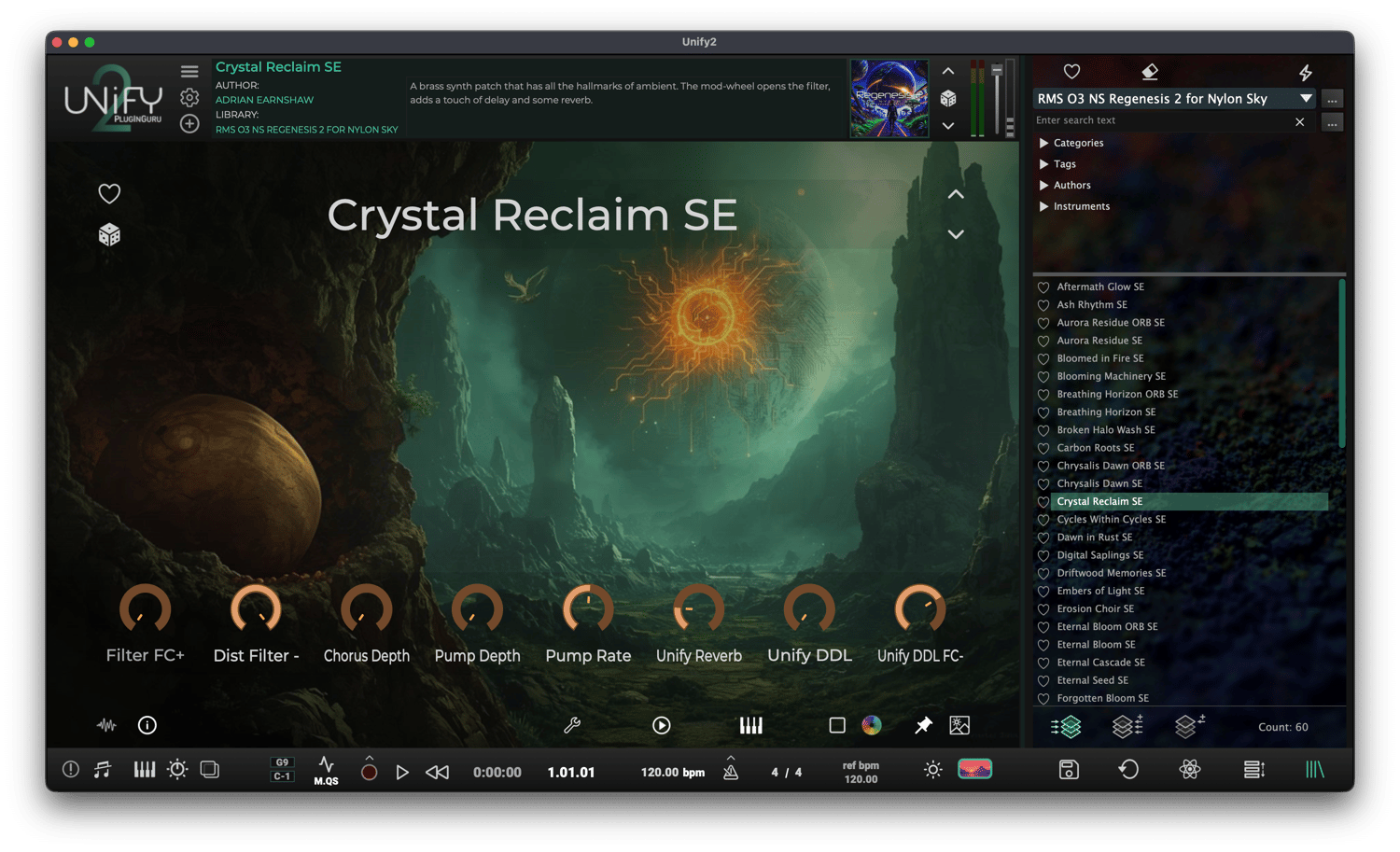Click the circled play icon below the knobs

pyautogui.click(x=662, y=725)
